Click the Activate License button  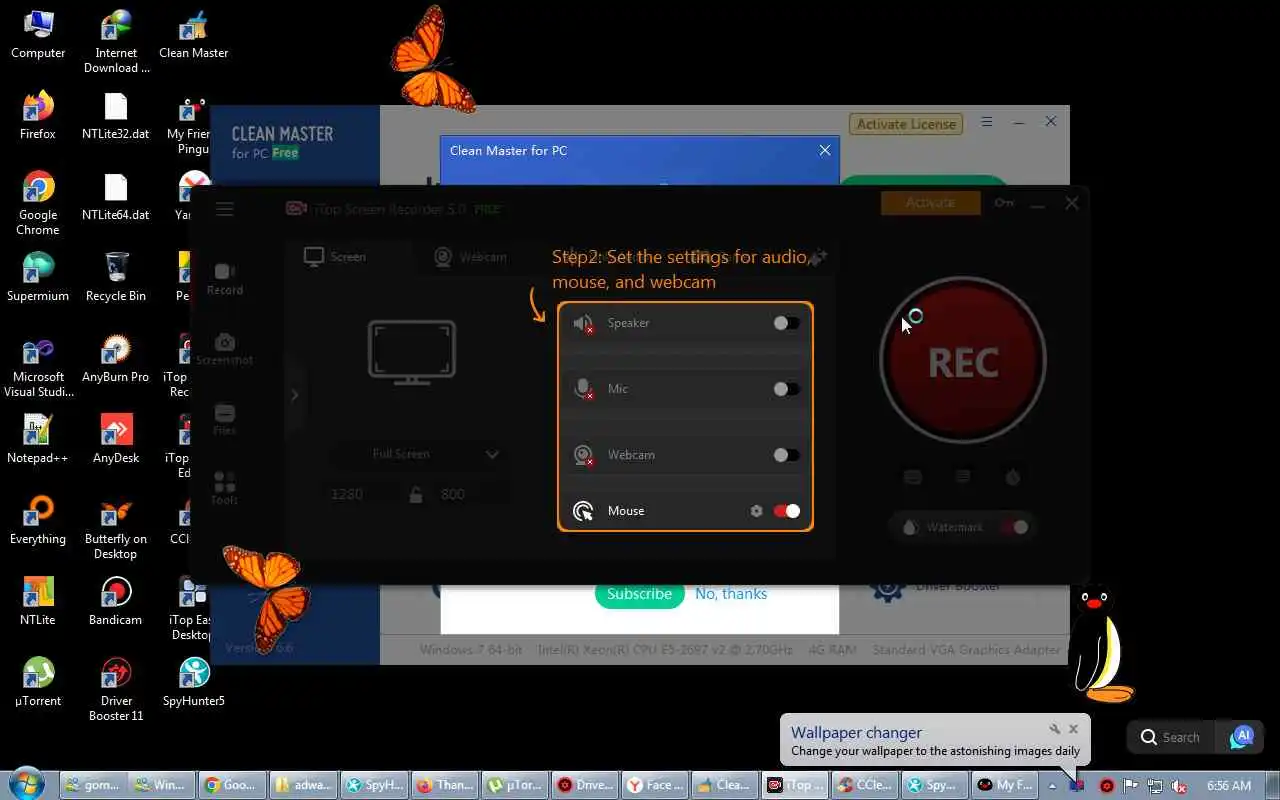(x=907, y=124)
